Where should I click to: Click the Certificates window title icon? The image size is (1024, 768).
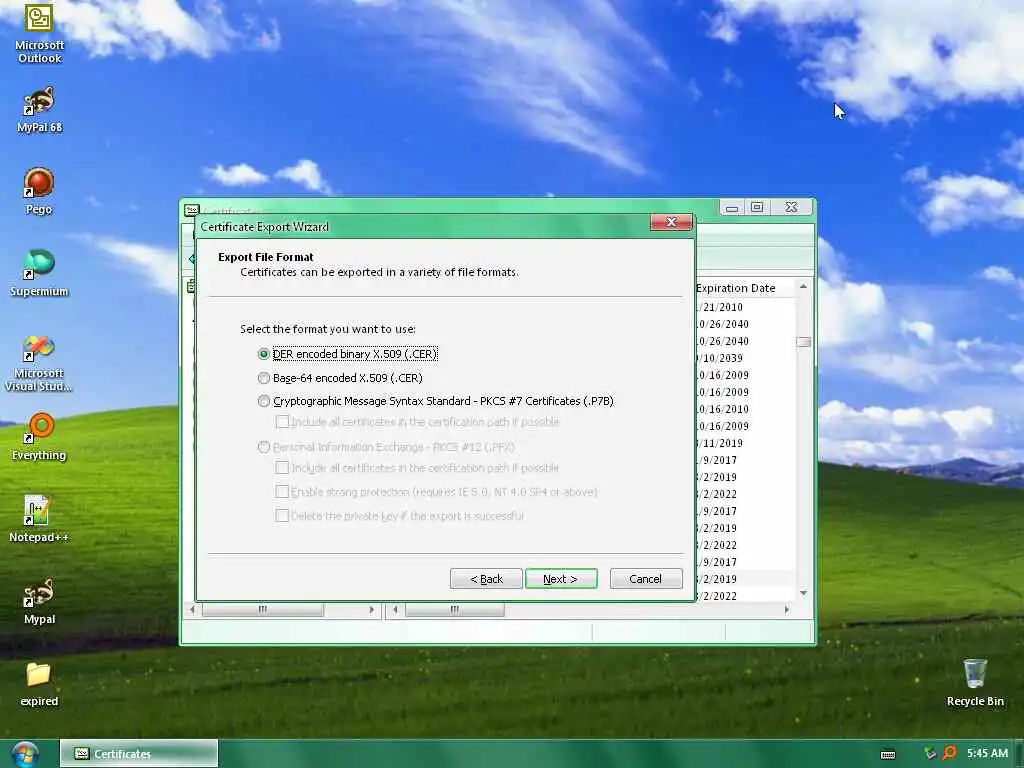tap(191, 210)
